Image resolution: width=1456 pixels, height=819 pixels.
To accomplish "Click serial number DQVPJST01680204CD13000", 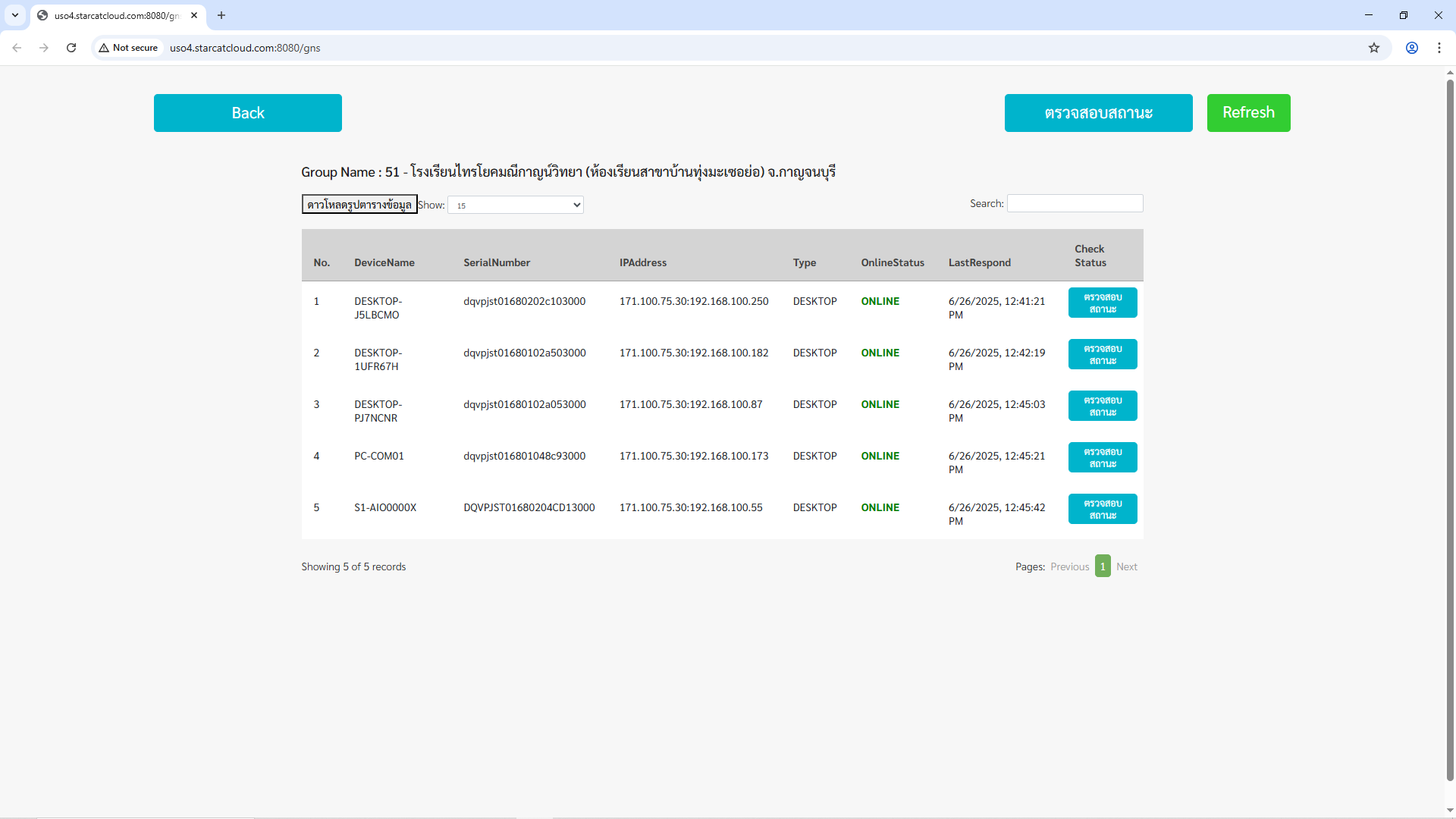I will pyautogui.click(x=529, y=507).
